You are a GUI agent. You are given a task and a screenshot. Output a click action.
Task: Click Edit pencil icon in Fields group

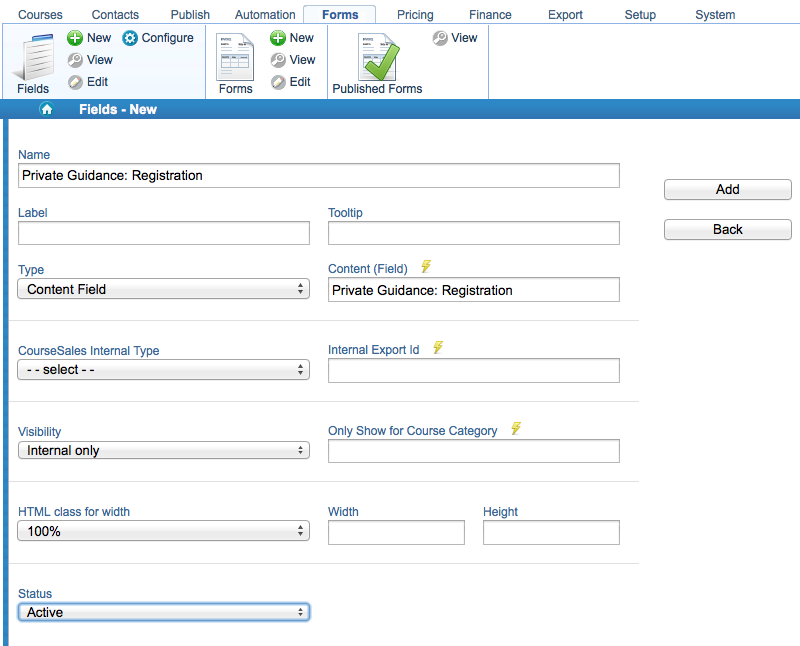(x=75, y=82)
